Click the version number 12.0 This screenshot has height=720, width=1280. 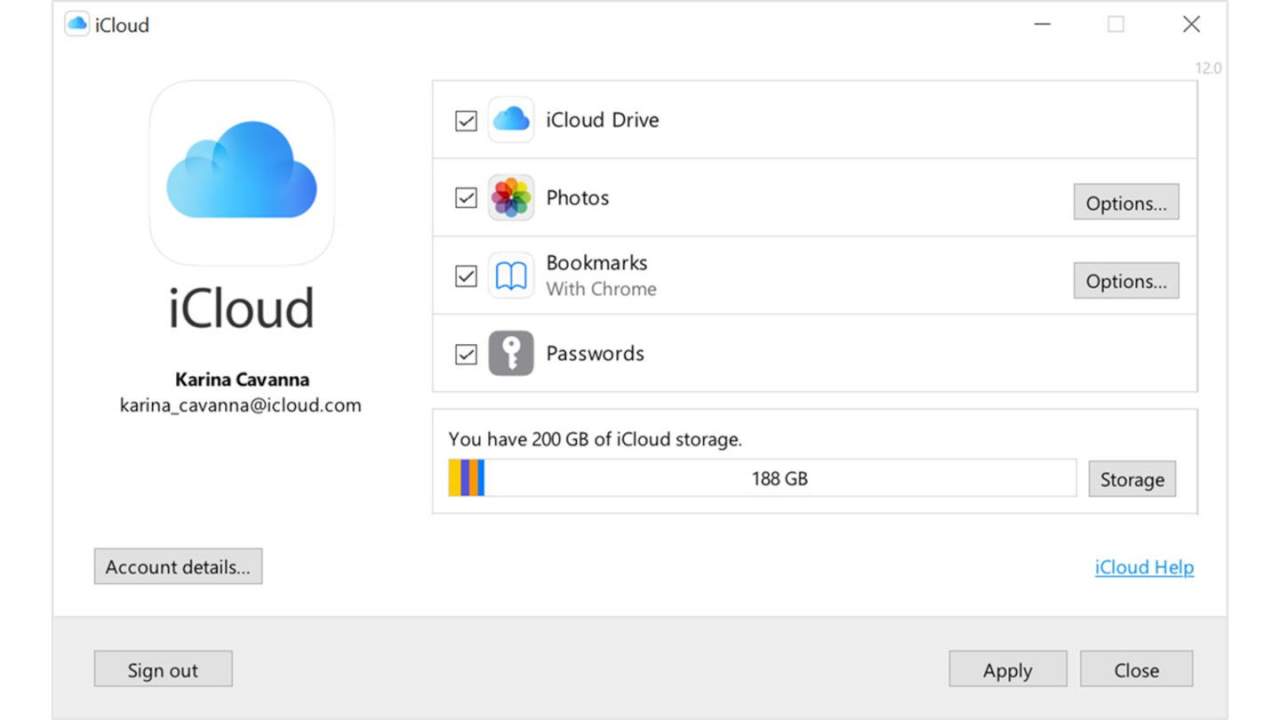1208,68
